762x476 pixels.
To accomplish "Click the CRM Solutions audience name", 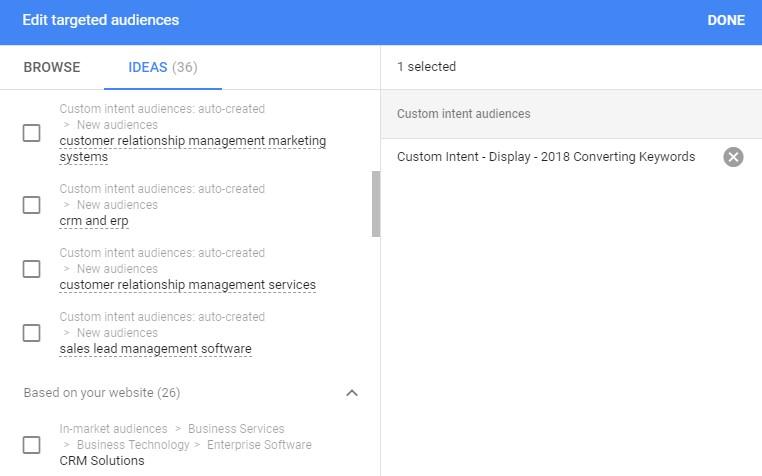I will point(102,461).
